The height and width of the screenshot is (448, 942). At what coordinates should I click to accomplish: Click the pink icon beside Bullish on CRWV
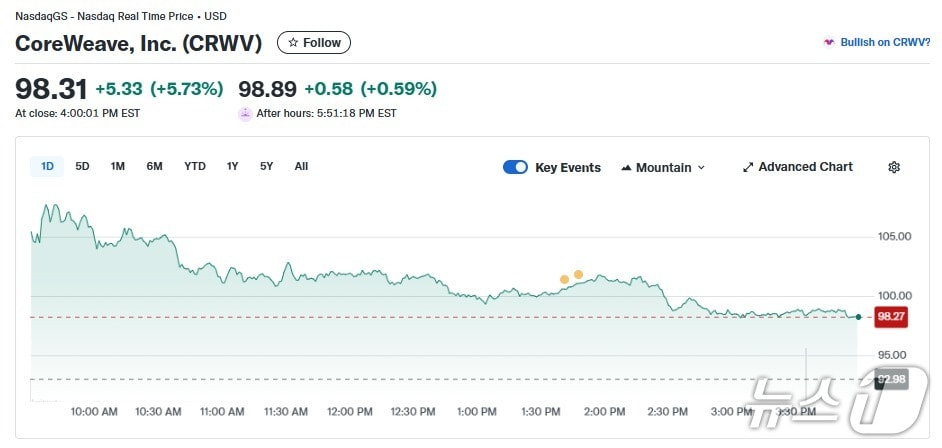click(828, 43)
